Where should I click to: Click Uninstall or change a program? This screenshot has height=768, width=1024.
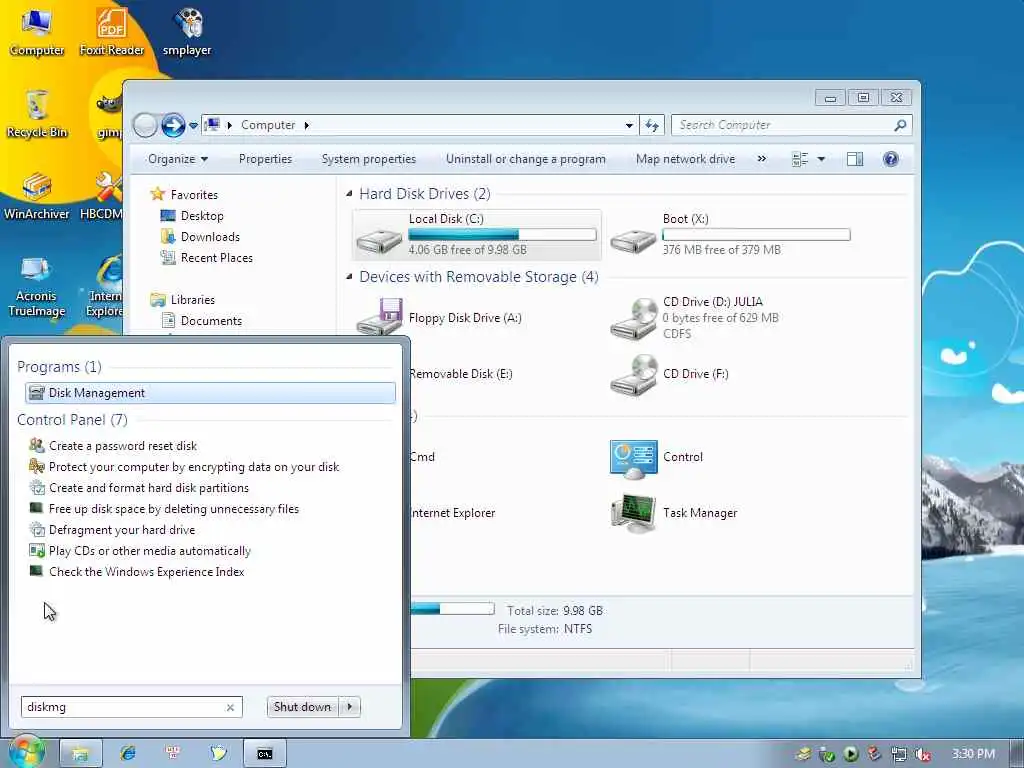click(x=526, y=159)
